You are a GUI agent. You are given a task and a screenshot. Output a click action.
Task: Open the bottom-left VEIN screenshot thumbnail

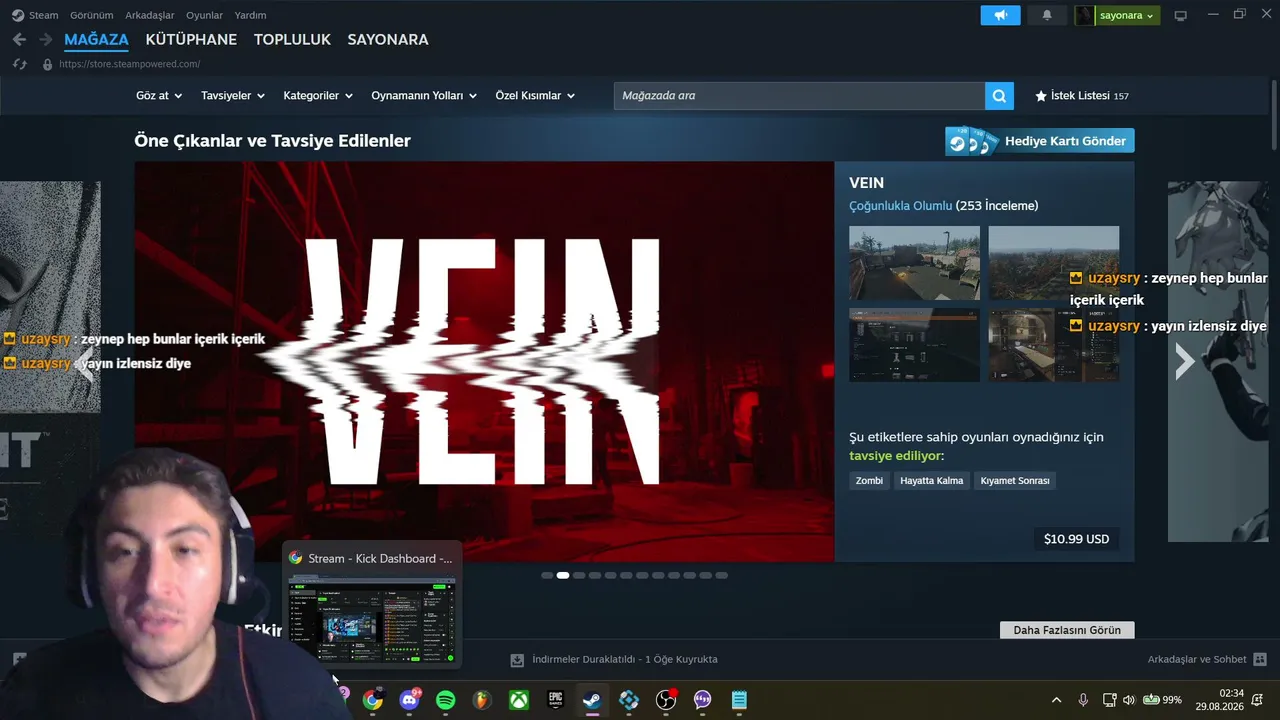914,345
